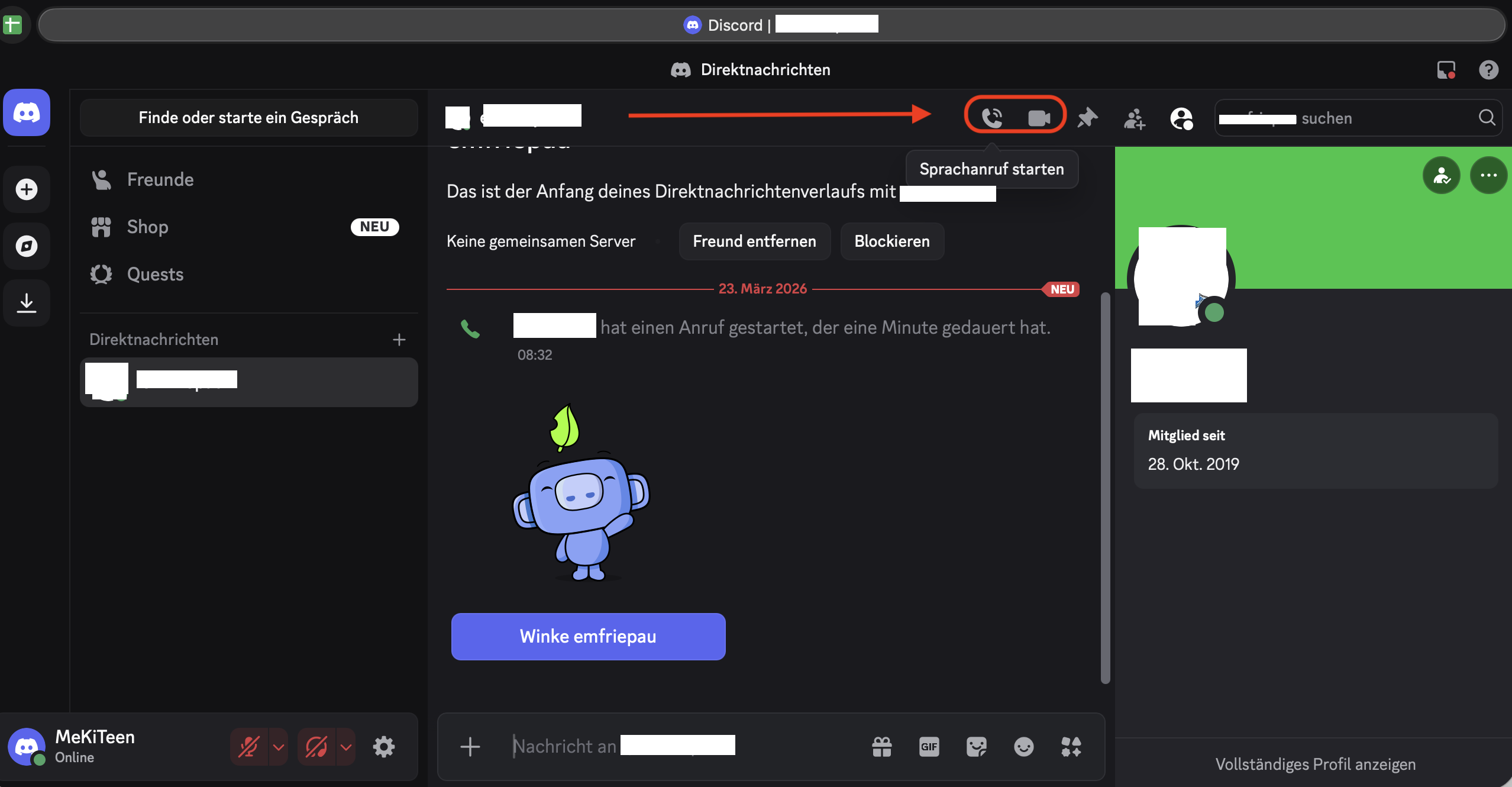Open the emoji picker smiley
Image resolution: width=1512 pixels, height=787 pixels.
[1023, 747]
